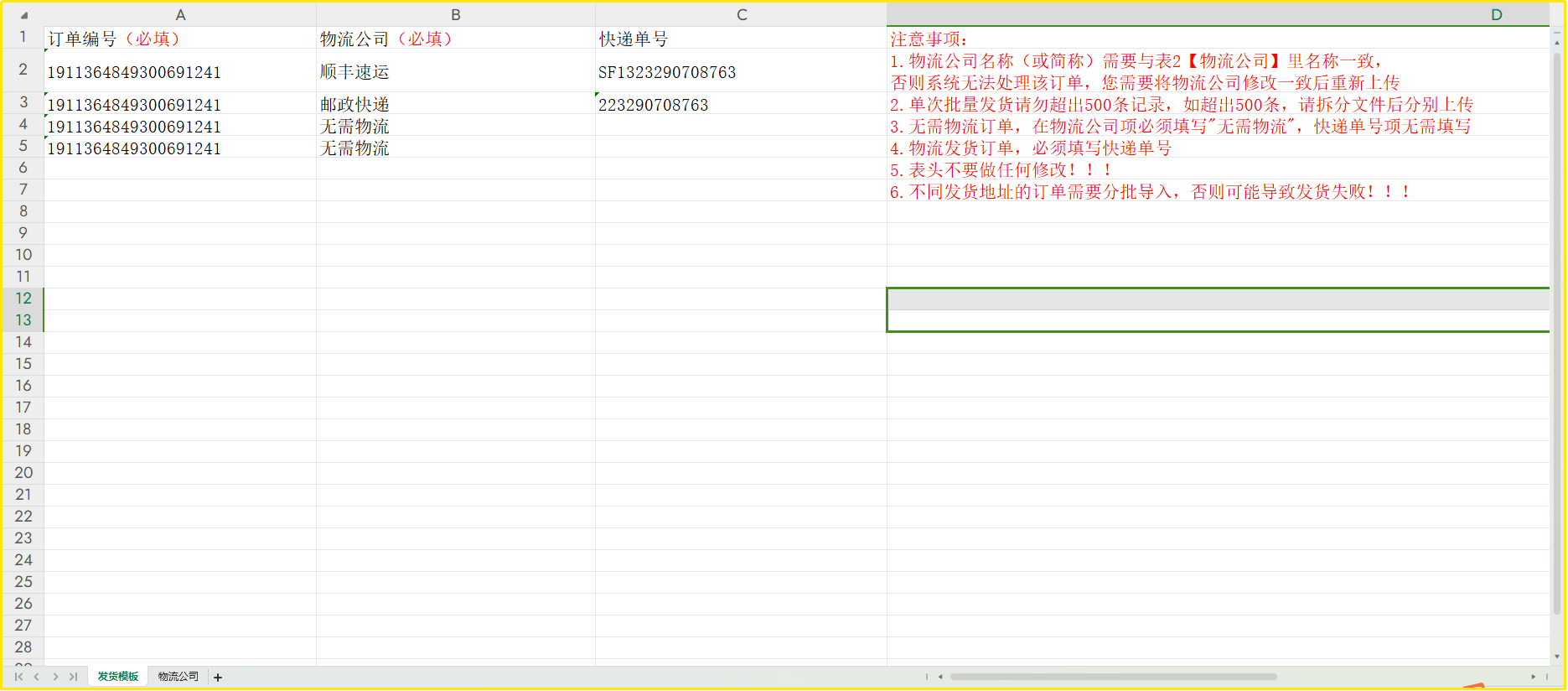
Task: Go to the next sheet tab
Action: point(55,677)
